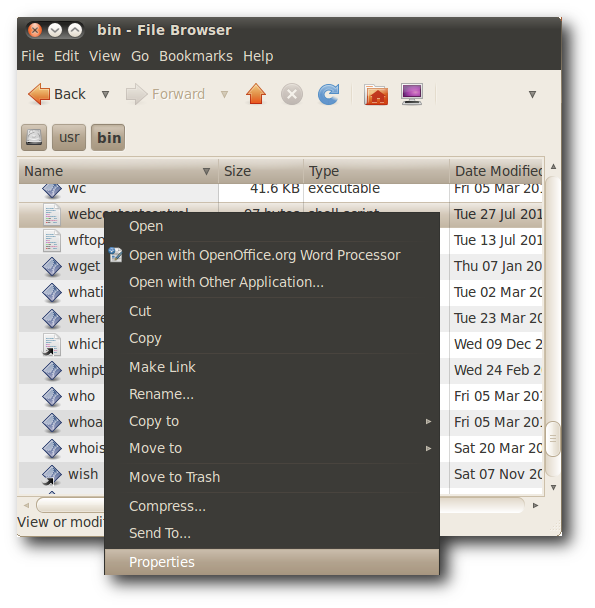Choose Open in the context menu
The height and width of the screenshot is (608, 595).
[x=272, y=226]
